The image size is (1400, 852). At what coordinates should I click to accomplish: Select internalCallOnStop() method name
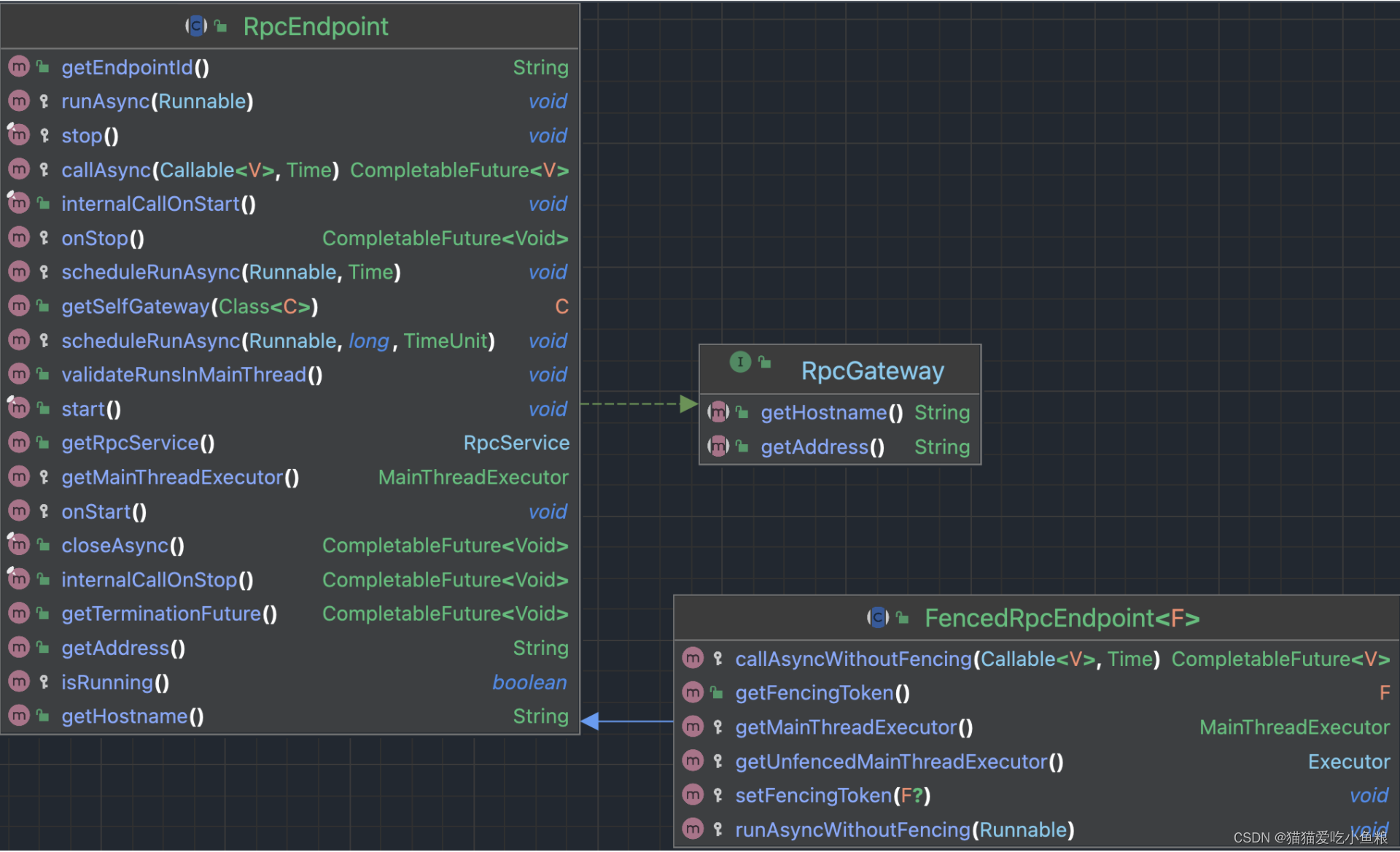157,580
